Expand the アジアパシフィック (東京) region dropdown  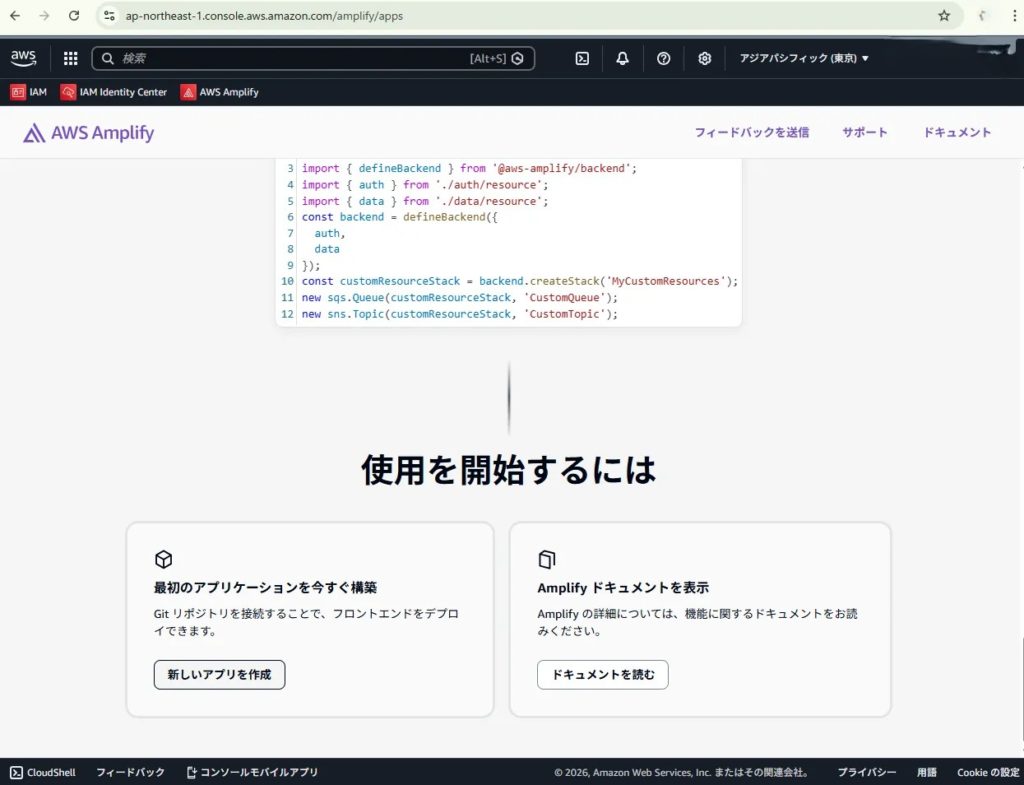[804, 59]
